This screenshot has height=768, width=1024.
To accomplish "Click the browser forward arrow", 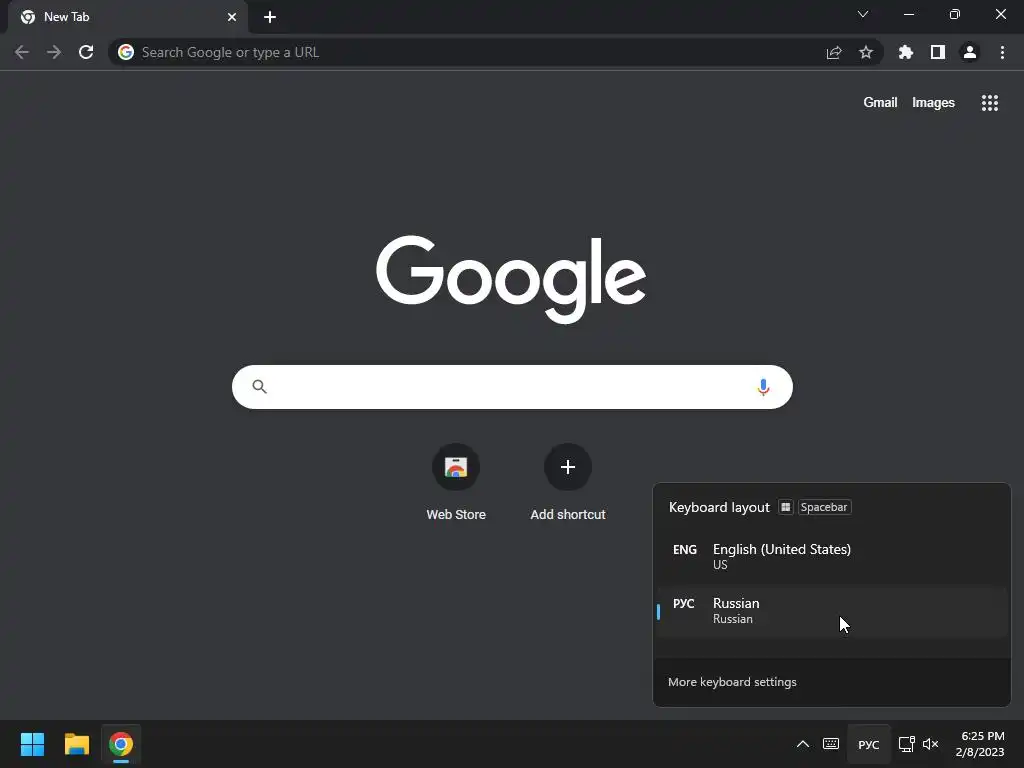I will click(54, 52).
